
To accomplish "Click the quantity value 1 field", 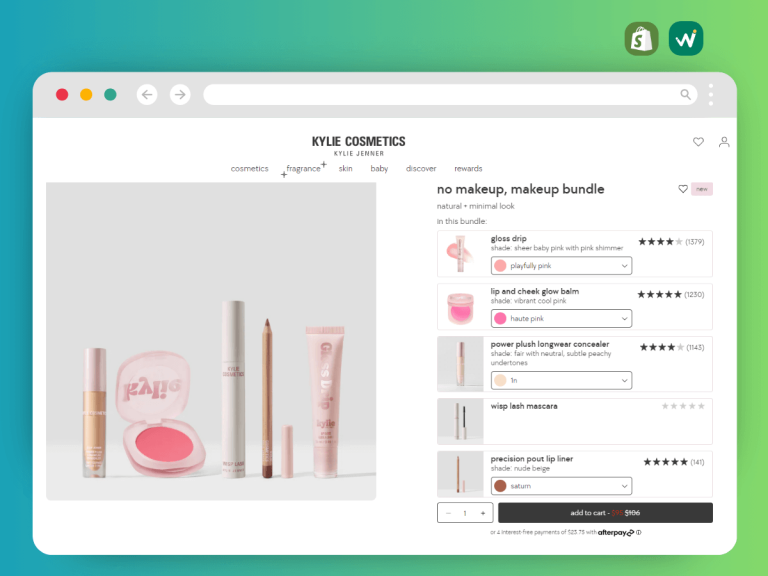I will tap(465, 513).
